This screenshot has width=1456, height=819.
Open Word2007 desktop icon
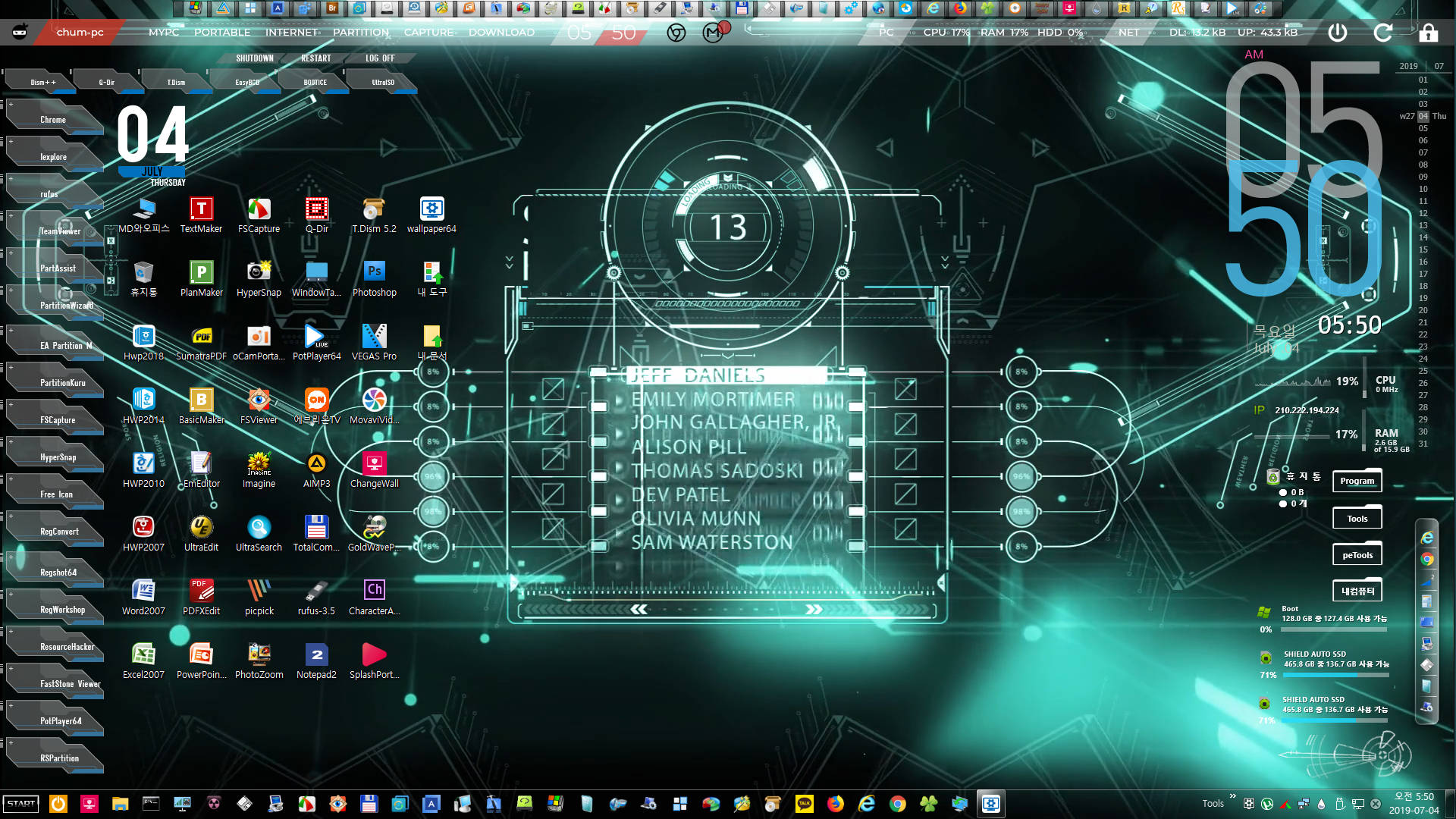pos(143,597)
